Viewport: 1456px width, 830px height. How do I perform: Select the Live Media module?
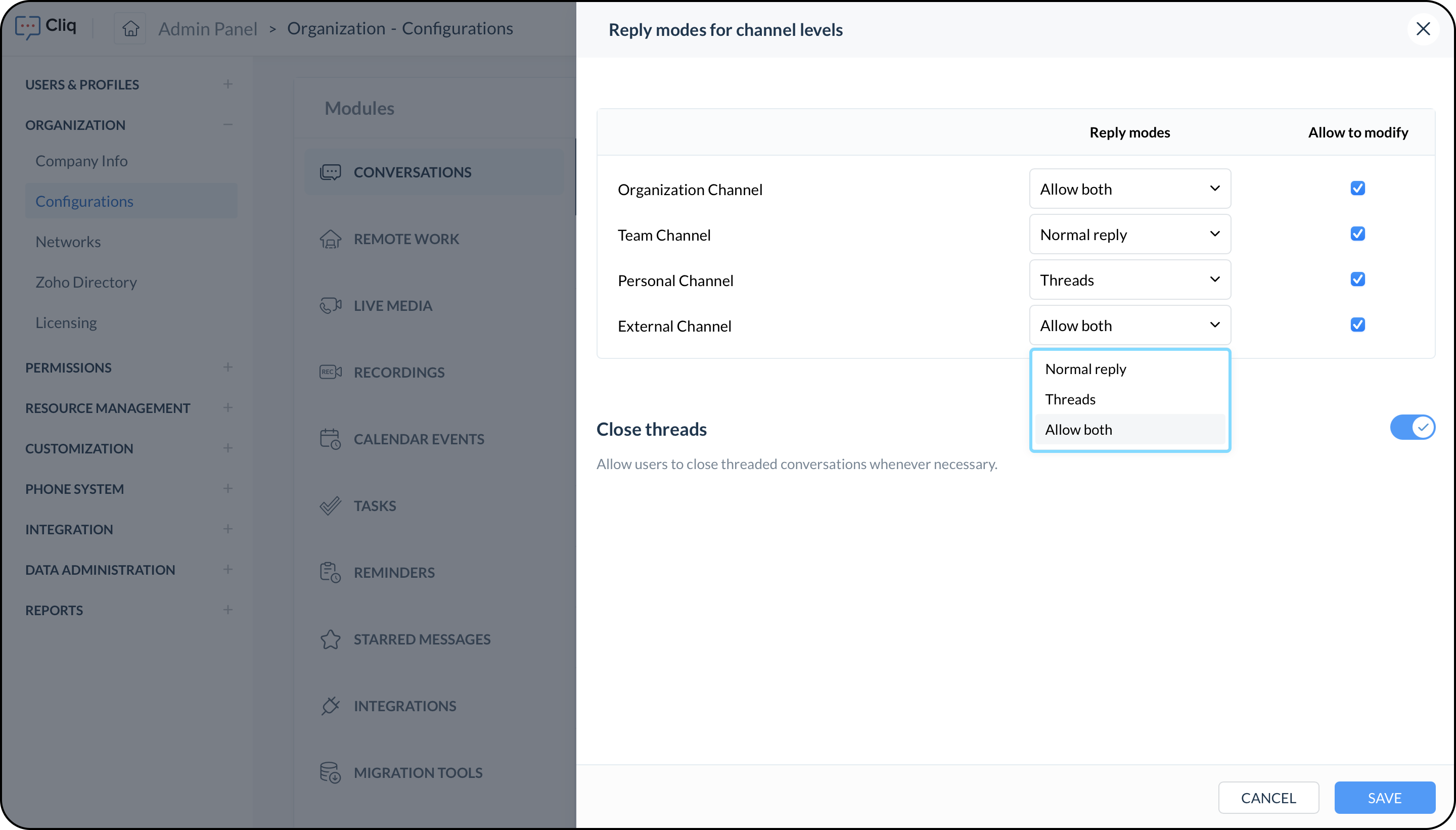pyautogui.click(x=434, y=305)
